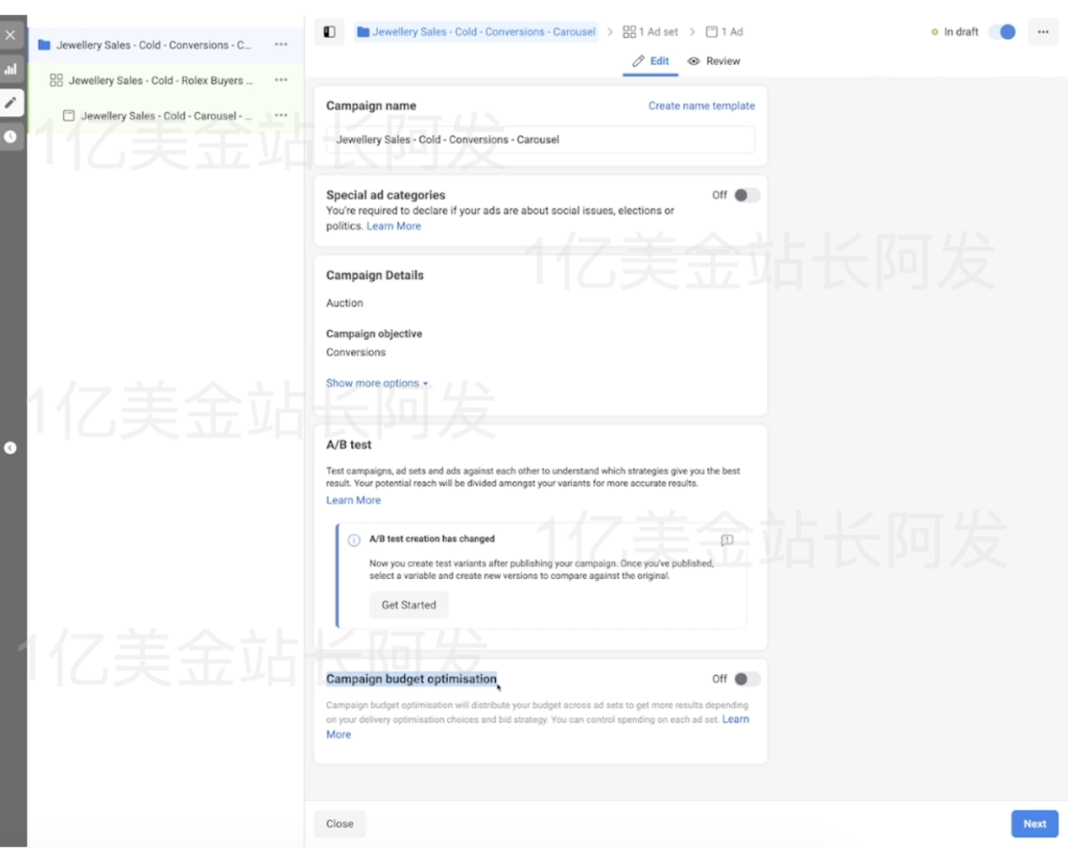The width and height of the screenshot is (1080, 848).
Task: Open the three-dot menu near In draft
Action: [x=1043, y=31]
